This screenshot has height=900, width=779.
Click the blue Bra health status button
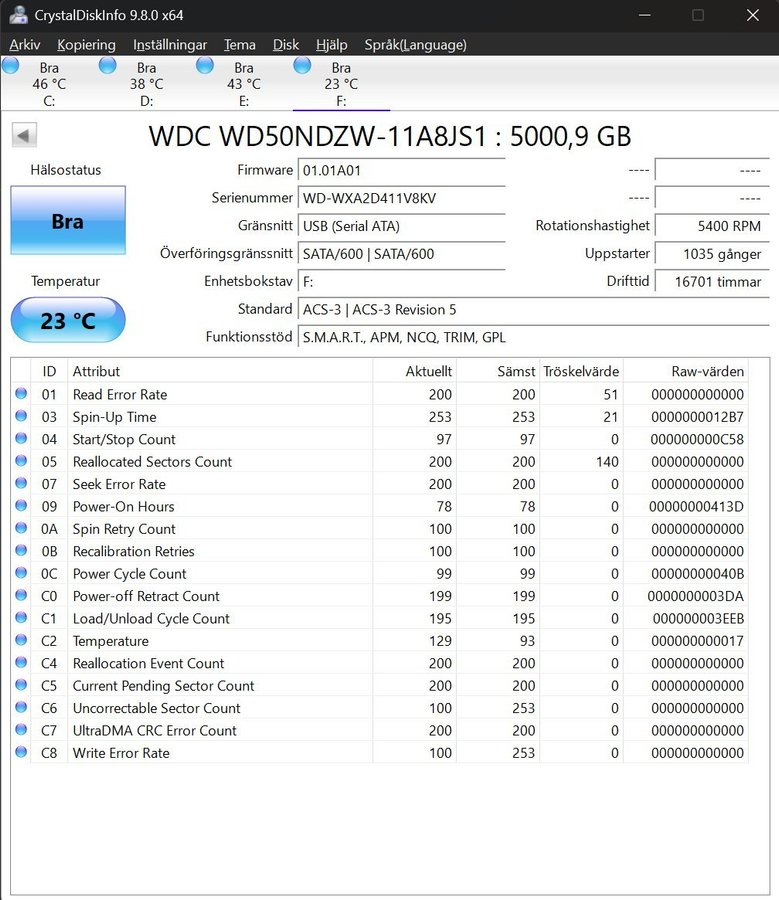click(68, 220)
